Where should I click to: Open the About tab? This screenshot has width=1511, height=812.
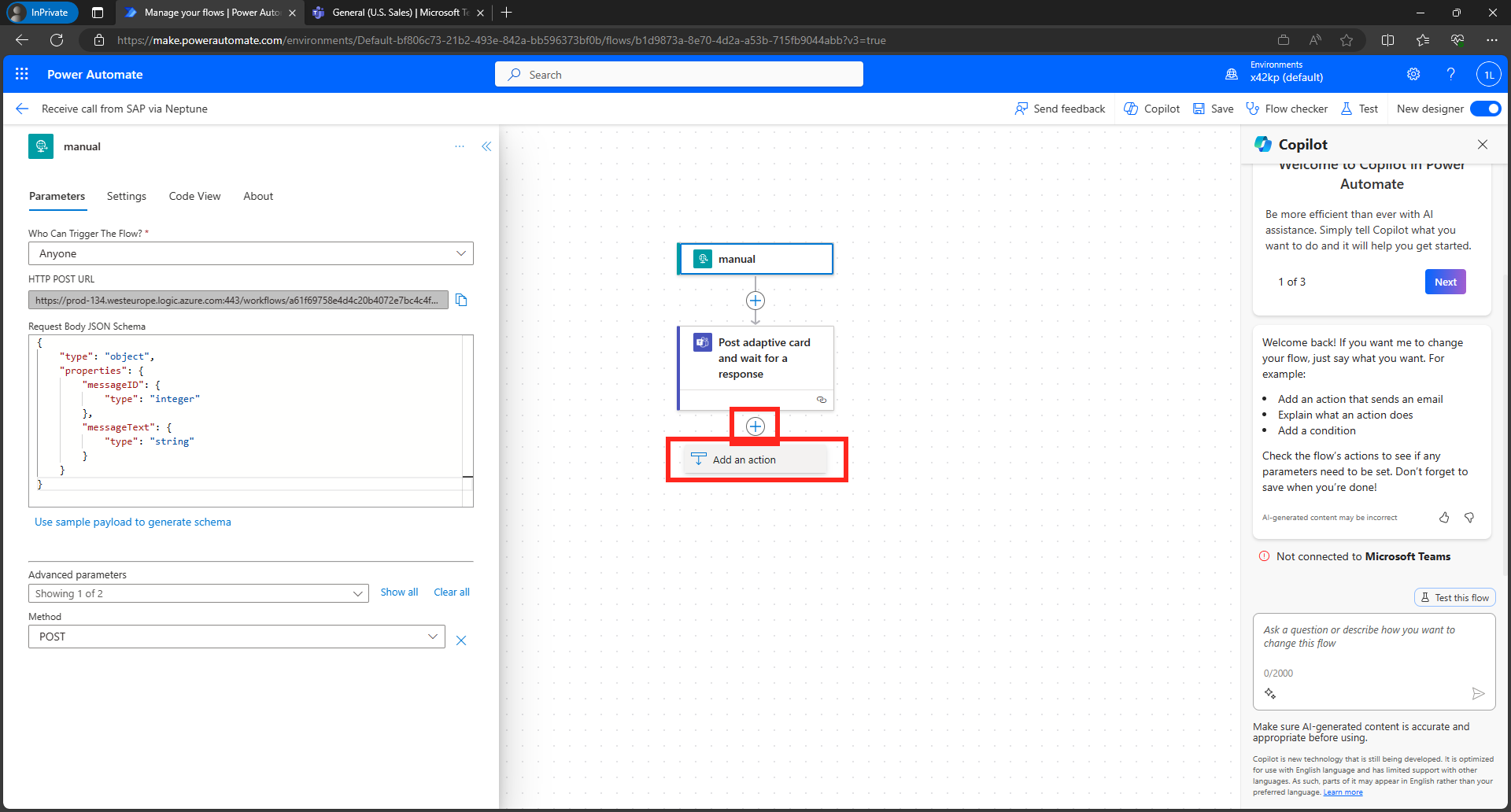pos(258,196)
